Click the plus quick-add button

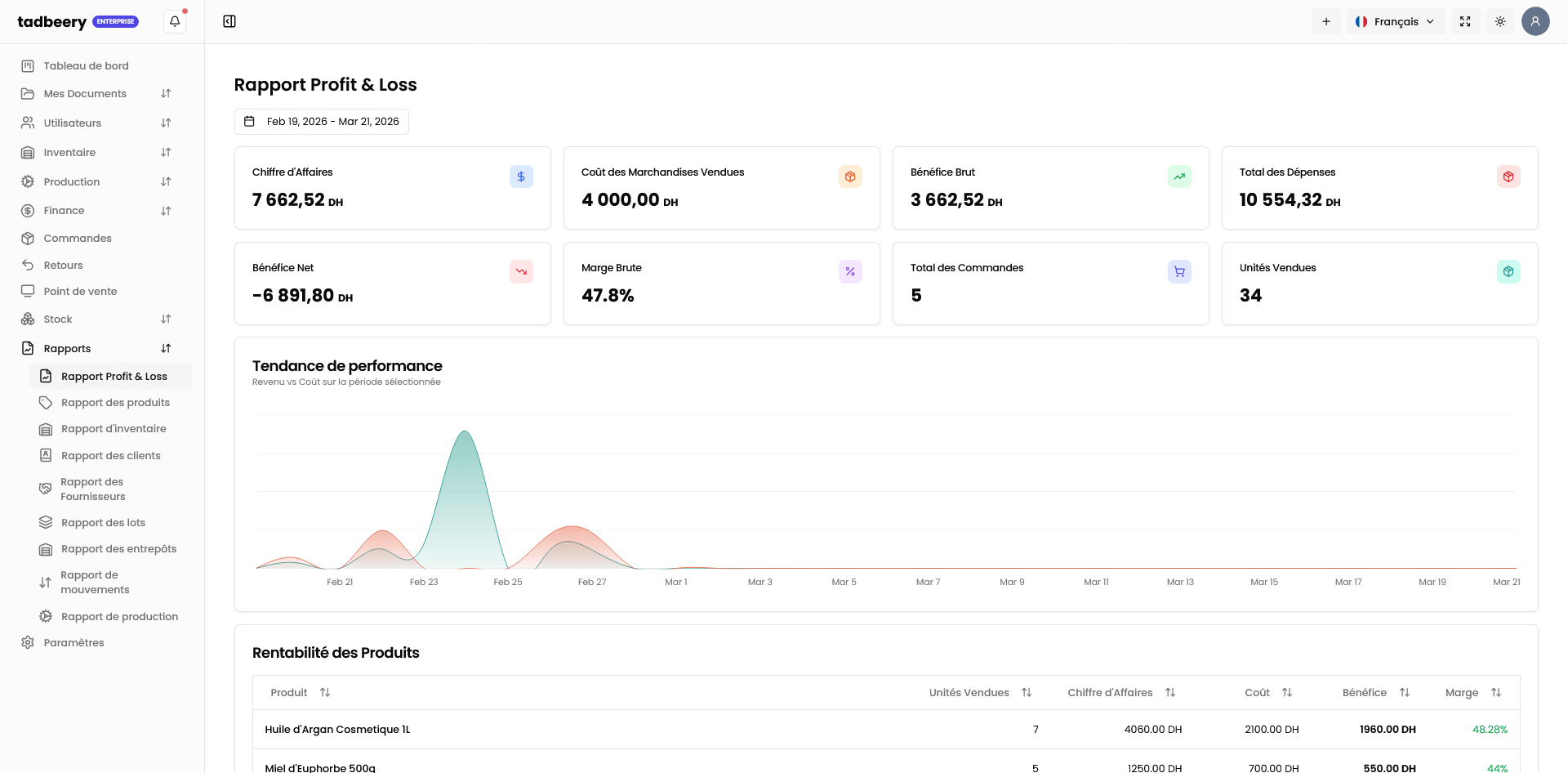(x=1326, y=21)
